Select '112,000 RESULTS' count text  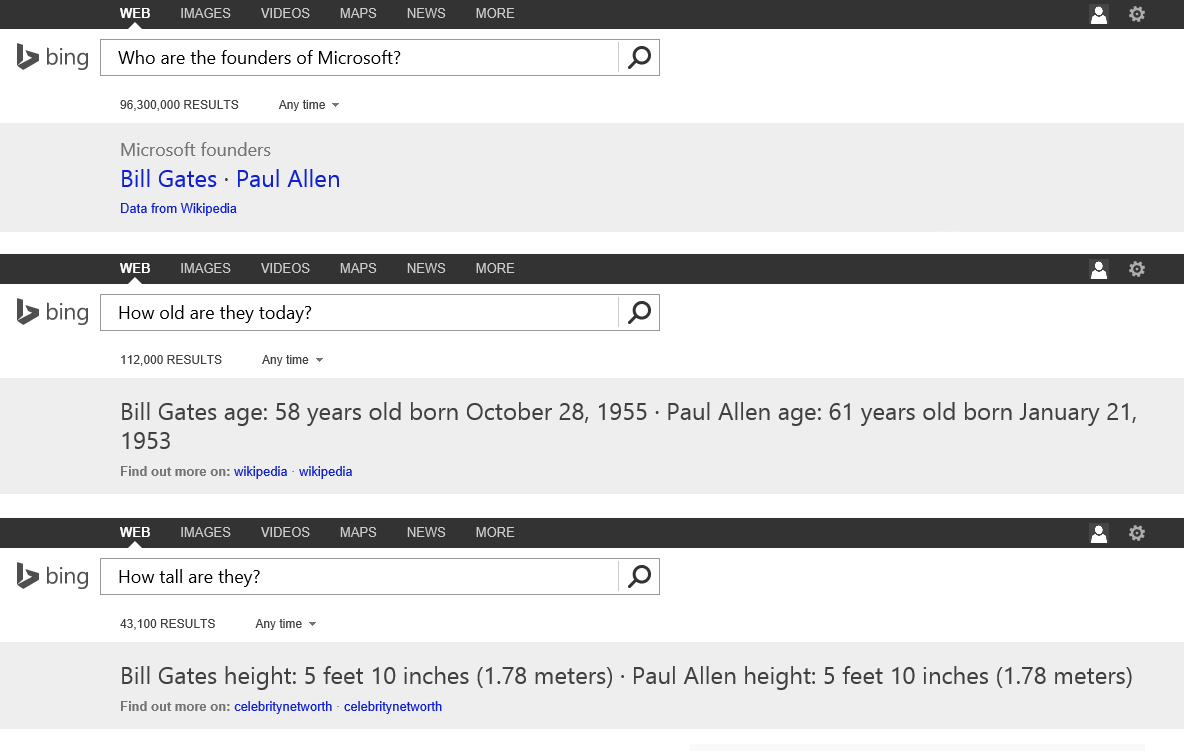(x=171, y=360)
